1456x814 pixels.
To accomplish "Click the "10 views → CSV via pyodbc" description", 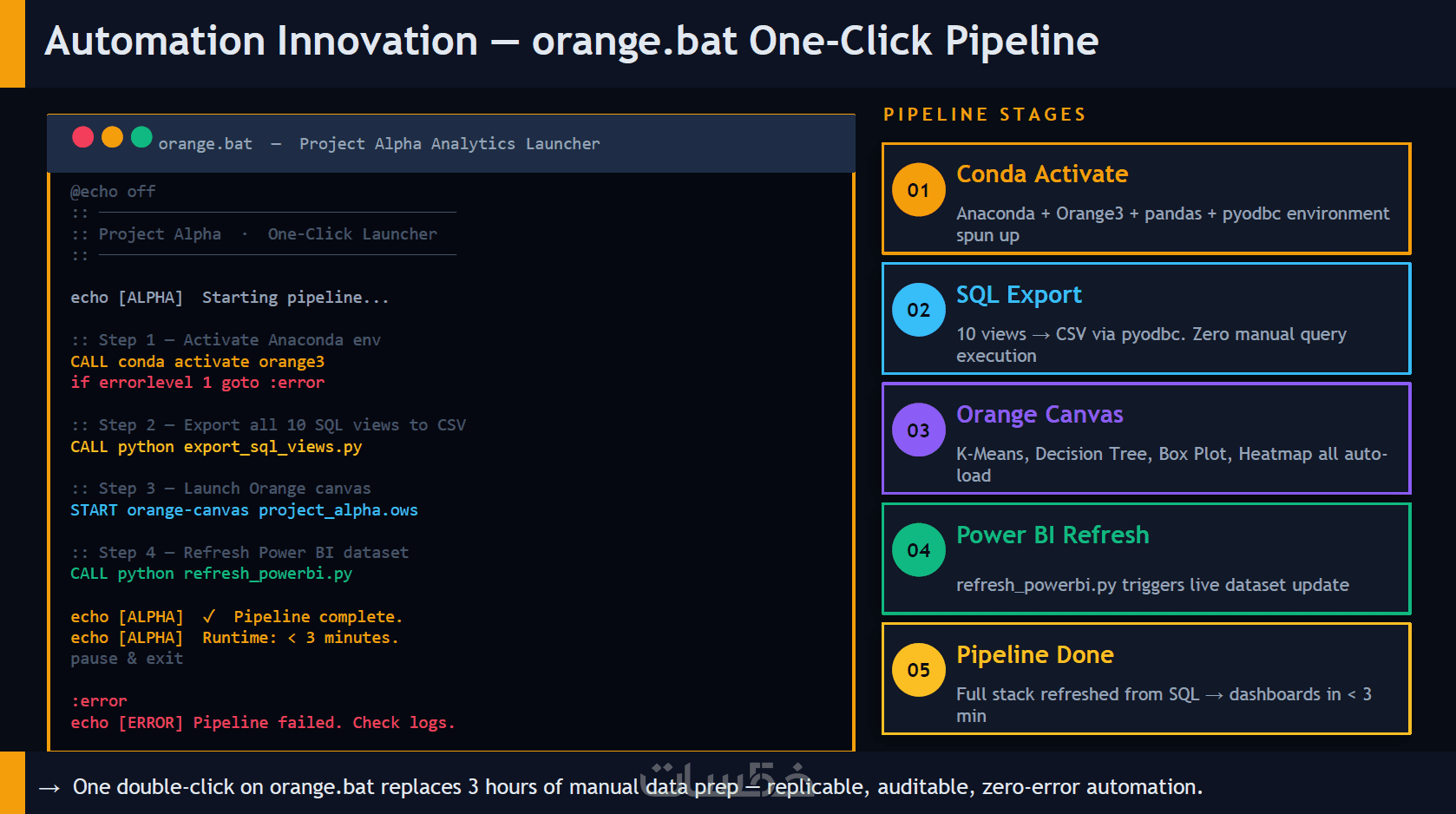I will click(x=1151, y=345).
